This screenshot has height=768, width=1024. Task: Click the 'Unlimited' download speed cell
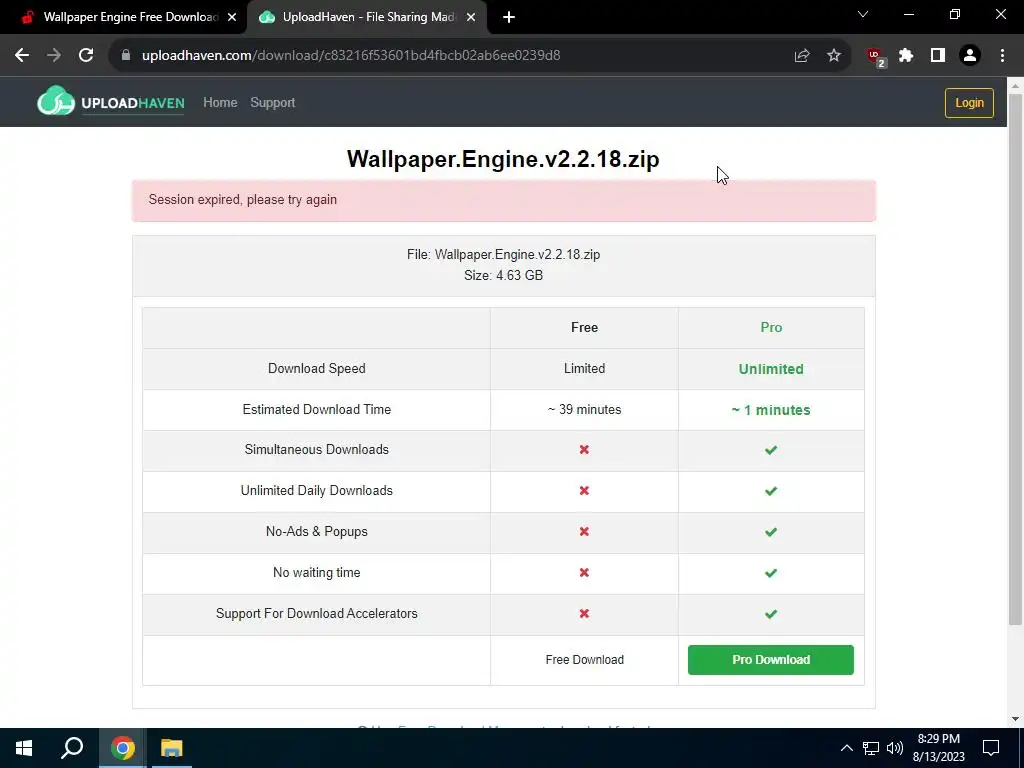771,369
